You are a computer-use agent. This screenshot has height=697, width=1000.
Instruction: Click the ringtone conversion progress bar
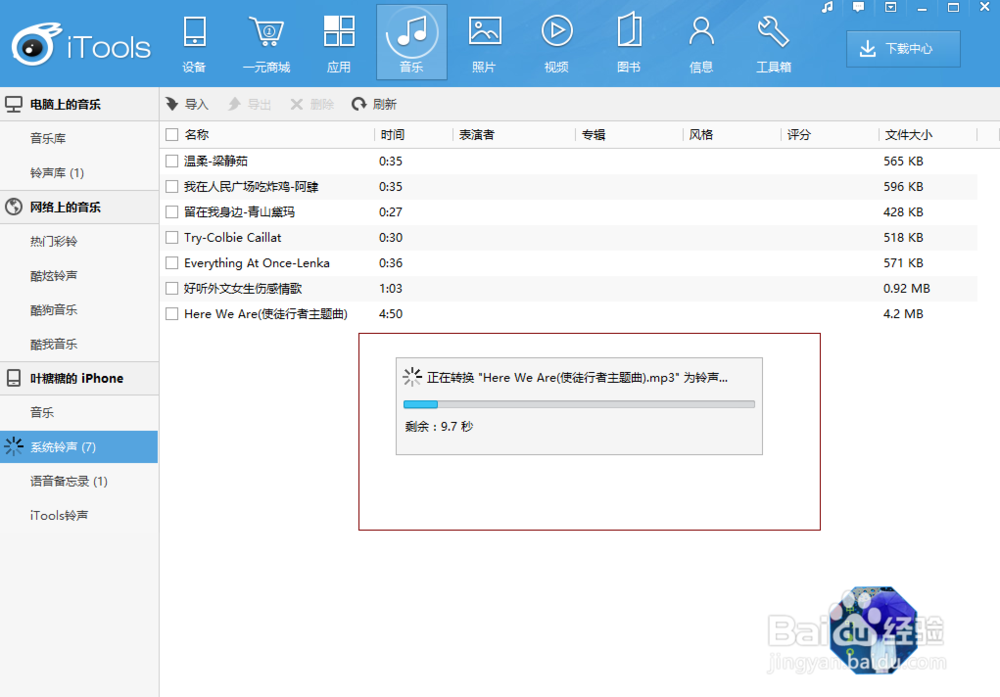pos(579,404)
